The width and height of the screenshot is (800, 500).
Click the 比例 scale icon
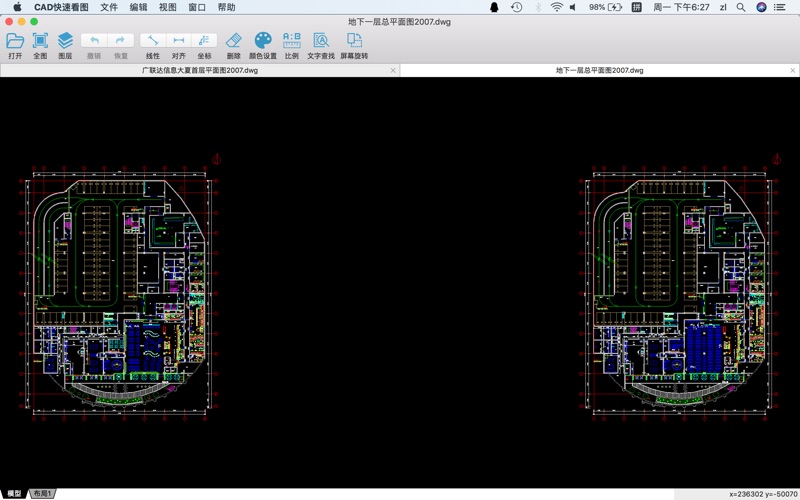[x=292, y=41]
